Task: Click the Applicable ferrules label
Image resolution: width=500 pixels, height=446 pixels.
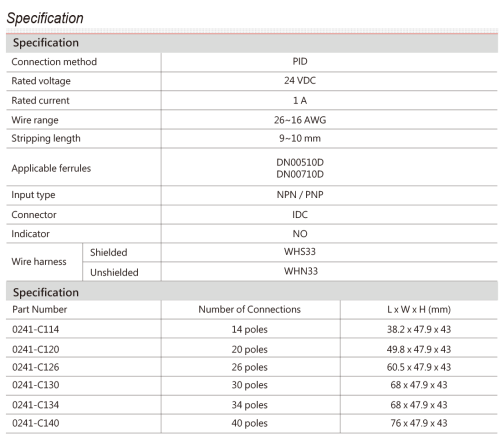Action: pos(51,168)
